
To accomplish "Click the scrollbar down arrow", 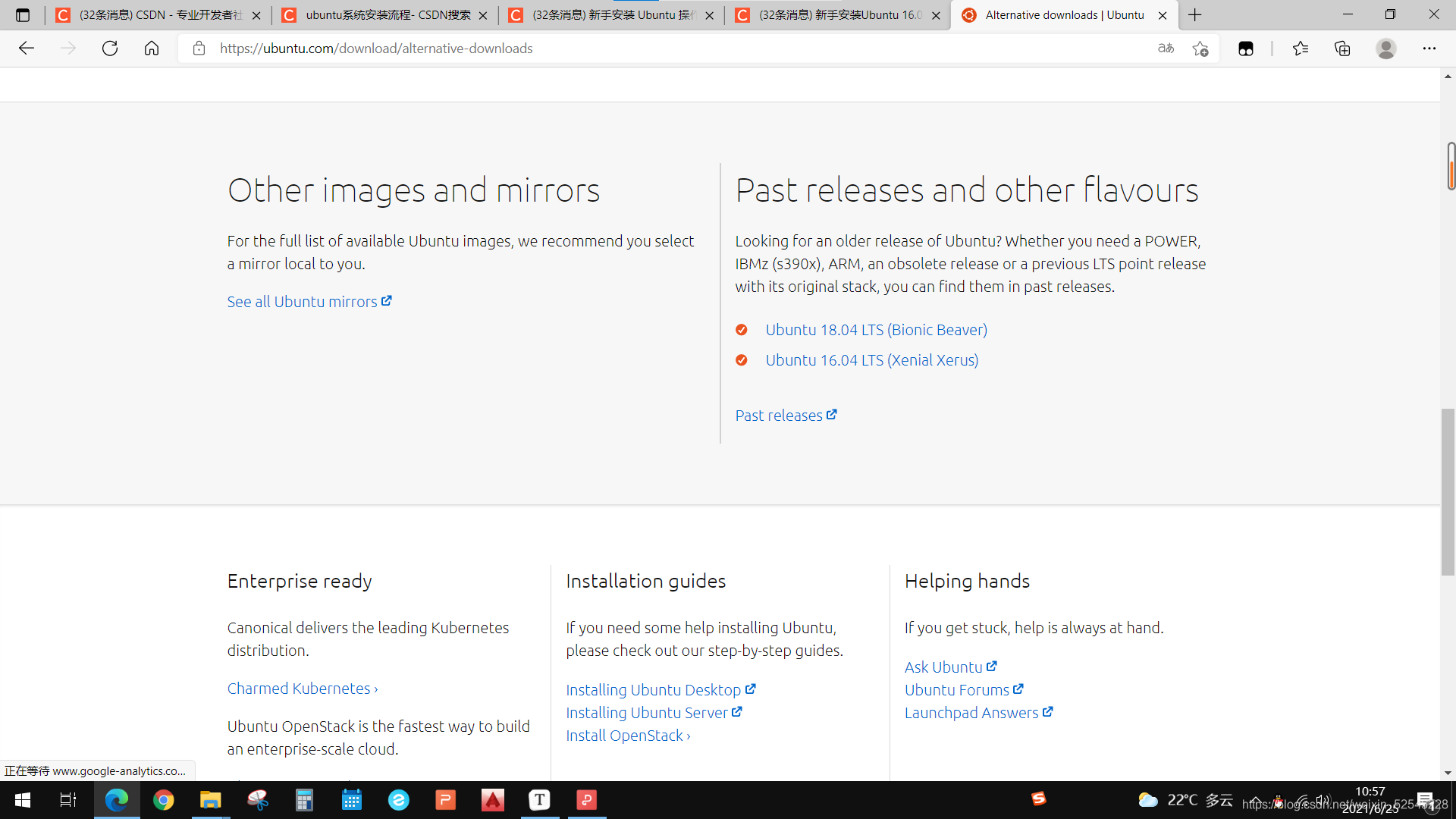I will pos(1448,773).
